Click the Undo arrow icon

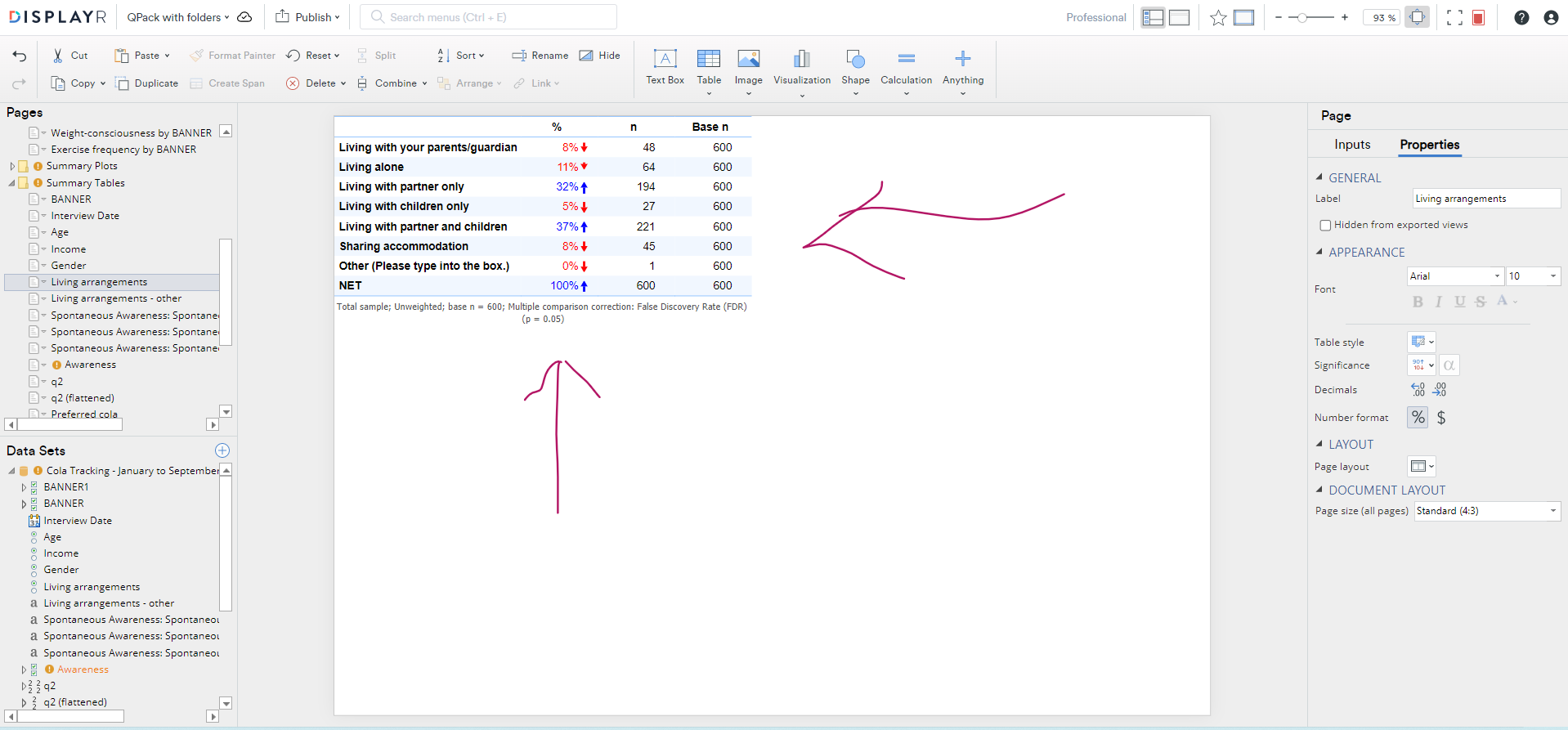pyautogui.click(x=20, y=56)
